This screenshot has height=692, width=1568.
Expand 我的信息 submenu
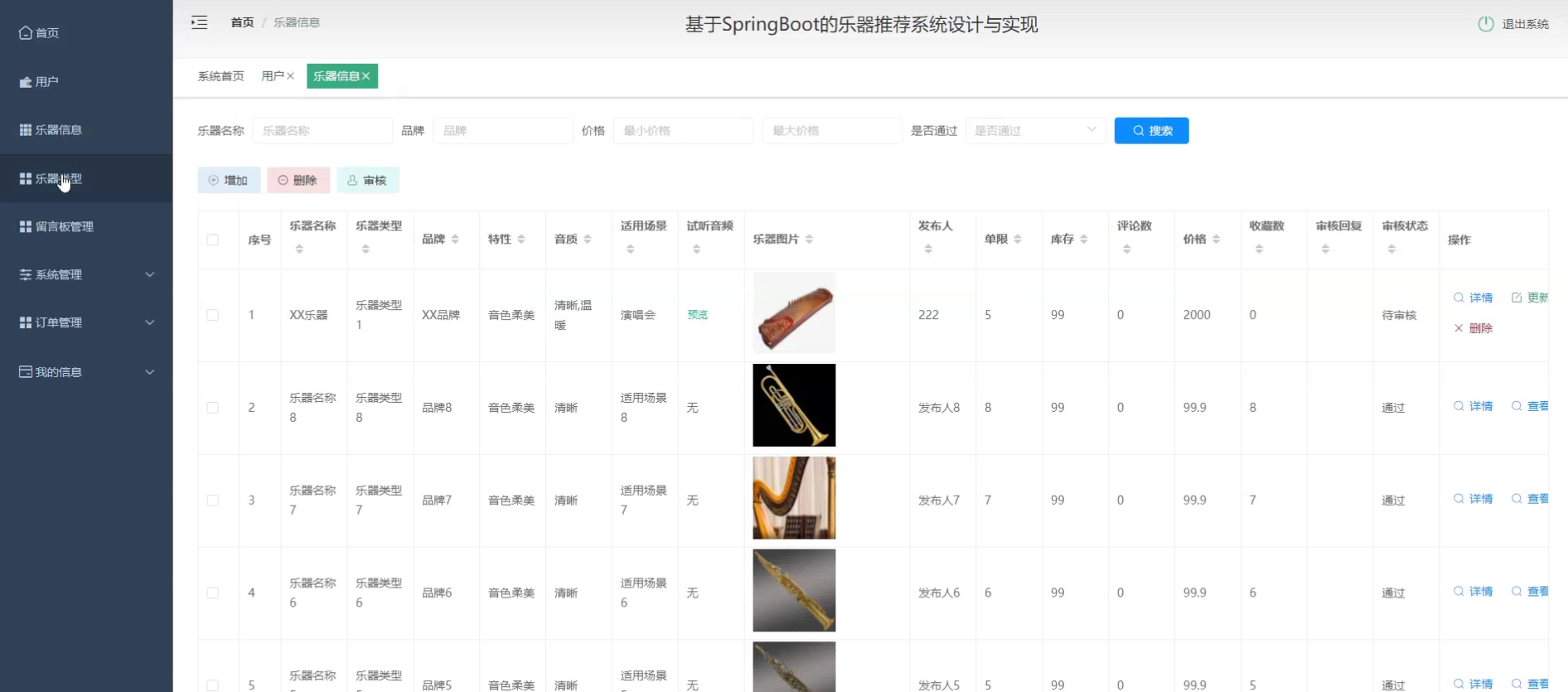86,372
